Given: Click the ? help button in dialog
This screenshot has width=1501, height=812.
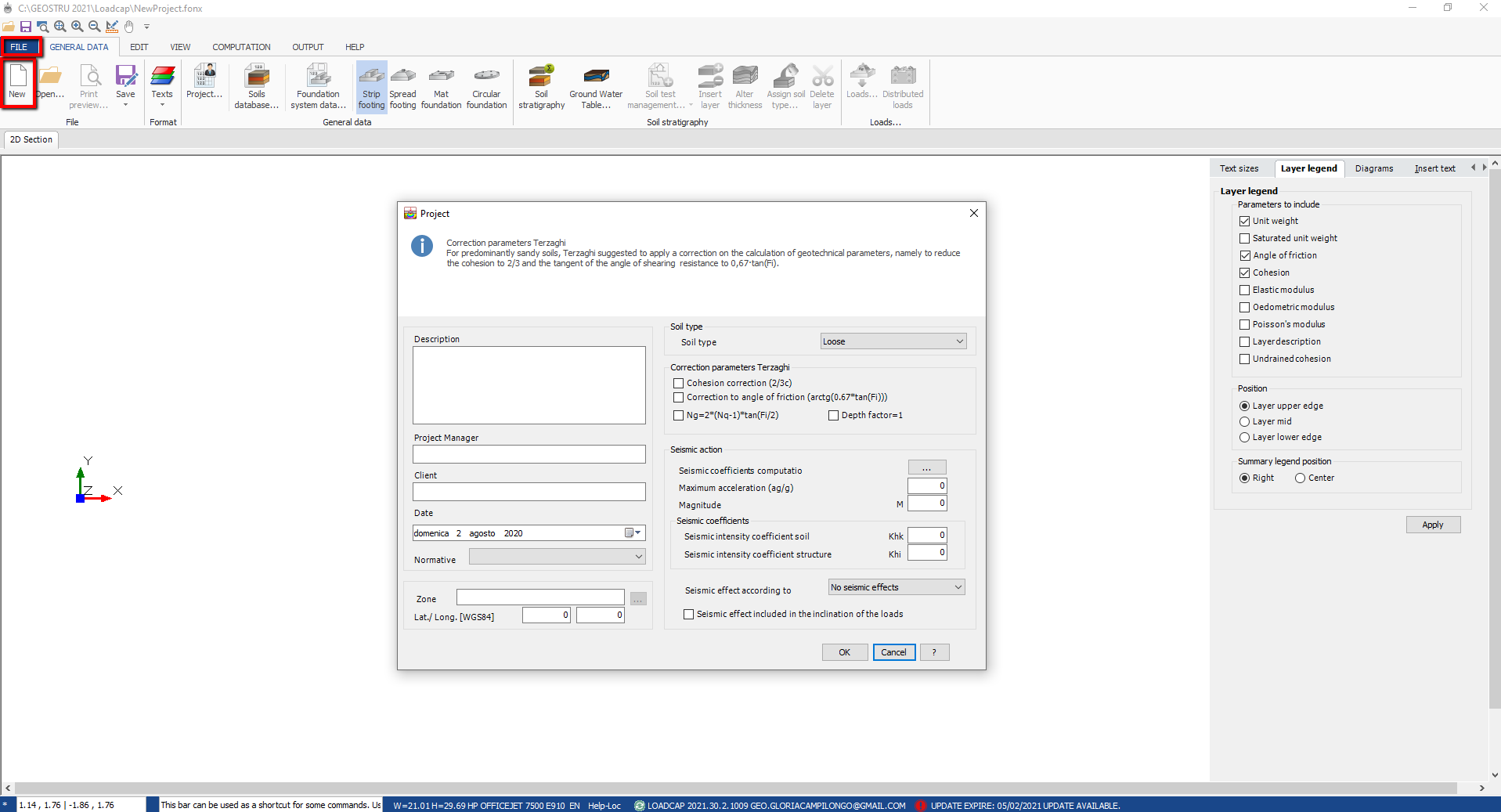Looking at the screenshot, I should [934, 652].
